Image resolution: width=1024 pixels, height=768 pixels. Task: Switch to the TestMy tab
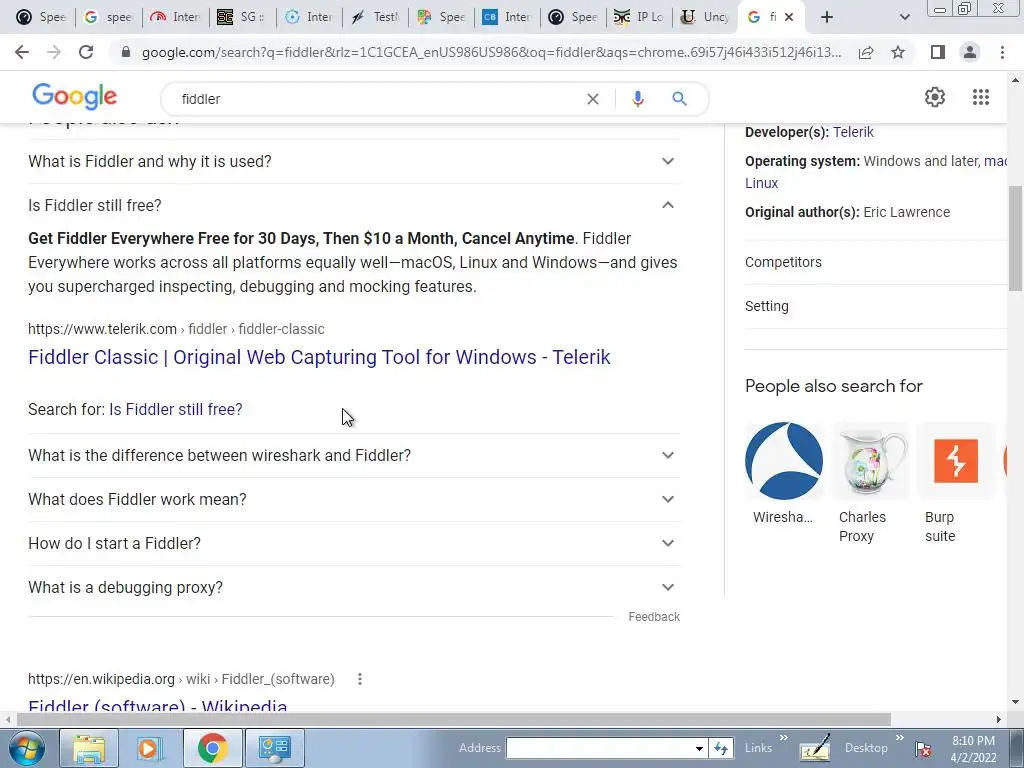pos(375,17)
